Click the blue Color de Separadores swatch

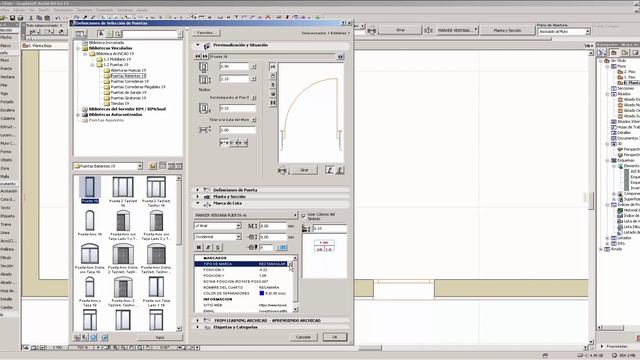262,293
